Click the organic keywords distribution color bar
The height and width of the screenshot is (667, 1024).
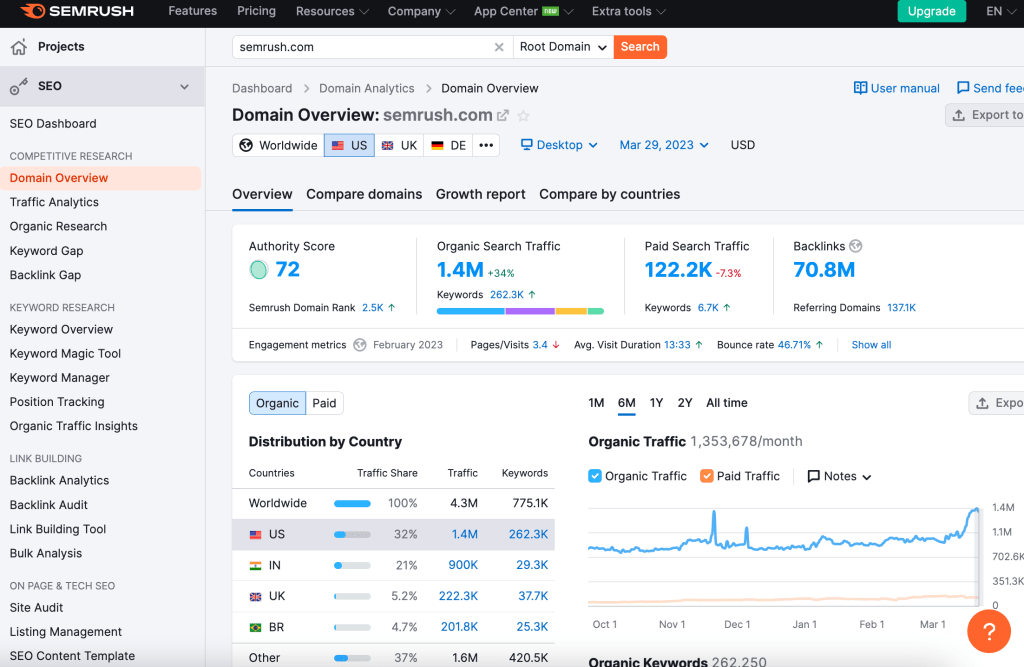[x=520, y=311]
